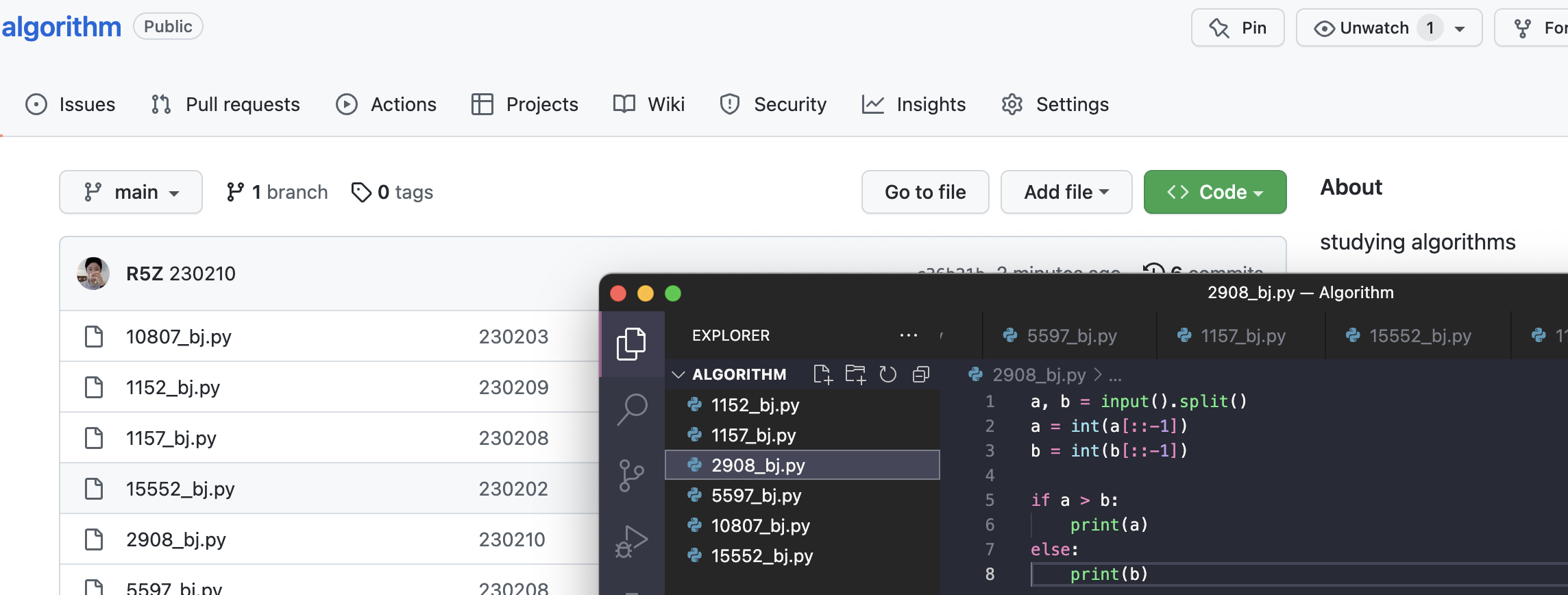Open latest commit R5Z 230210 message
The width and height of the screenshot is (1568, 595).
click(x=202, y=274)
